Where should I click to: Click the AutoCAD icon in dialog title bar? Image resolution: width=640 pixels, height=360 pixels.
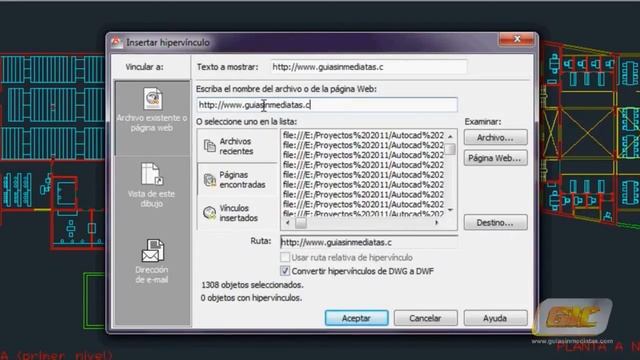[x=116, y=42]
